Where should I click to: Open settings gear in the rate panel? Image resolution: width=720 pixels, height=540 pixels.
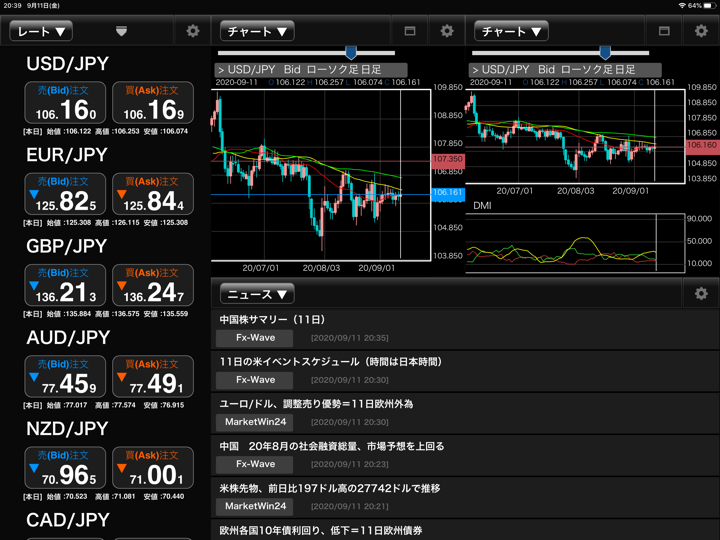click(x=193, y=31)
